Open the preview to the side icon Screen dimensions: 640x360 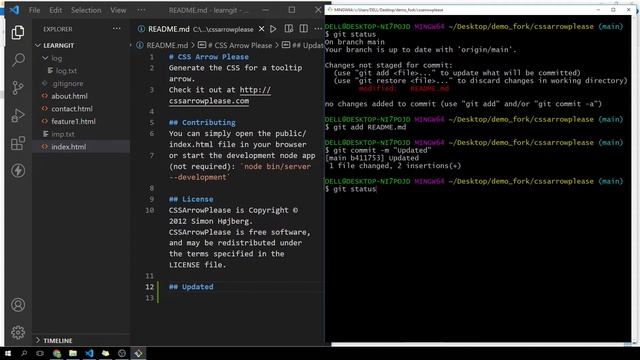pyautogui.click(x=289, y=29)
